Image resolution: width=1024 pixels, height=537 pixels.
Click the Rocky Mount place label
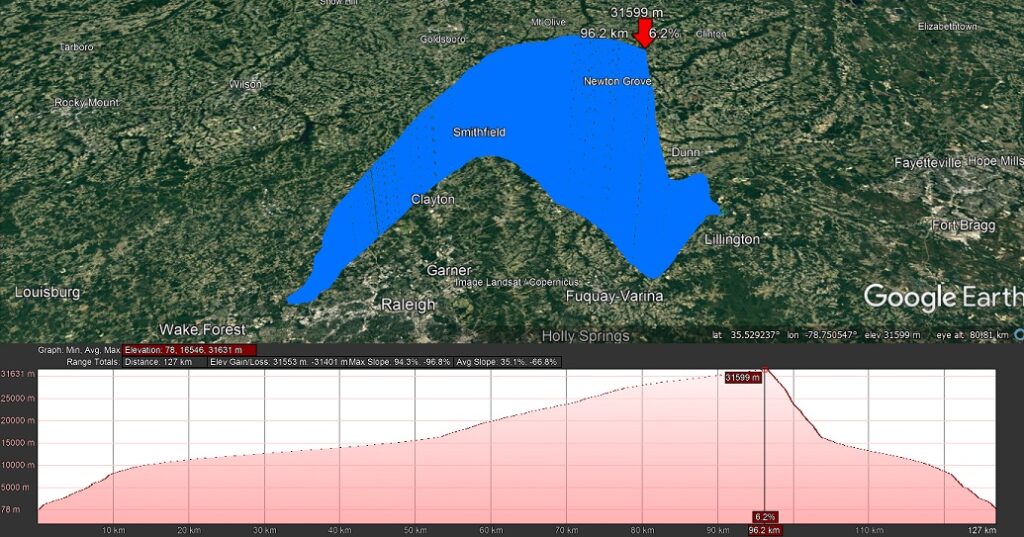coord(86,102)
